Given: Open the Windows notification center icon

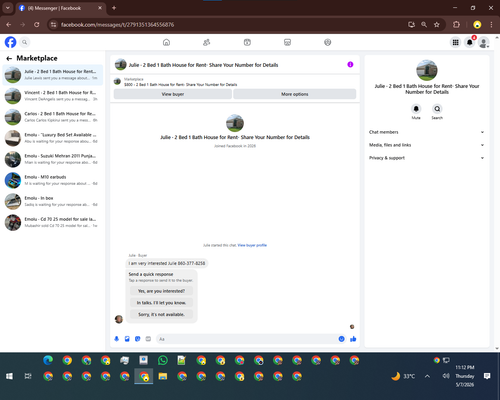Looking at the screenshot, I should pyautogui.click(x=487, y=376).
